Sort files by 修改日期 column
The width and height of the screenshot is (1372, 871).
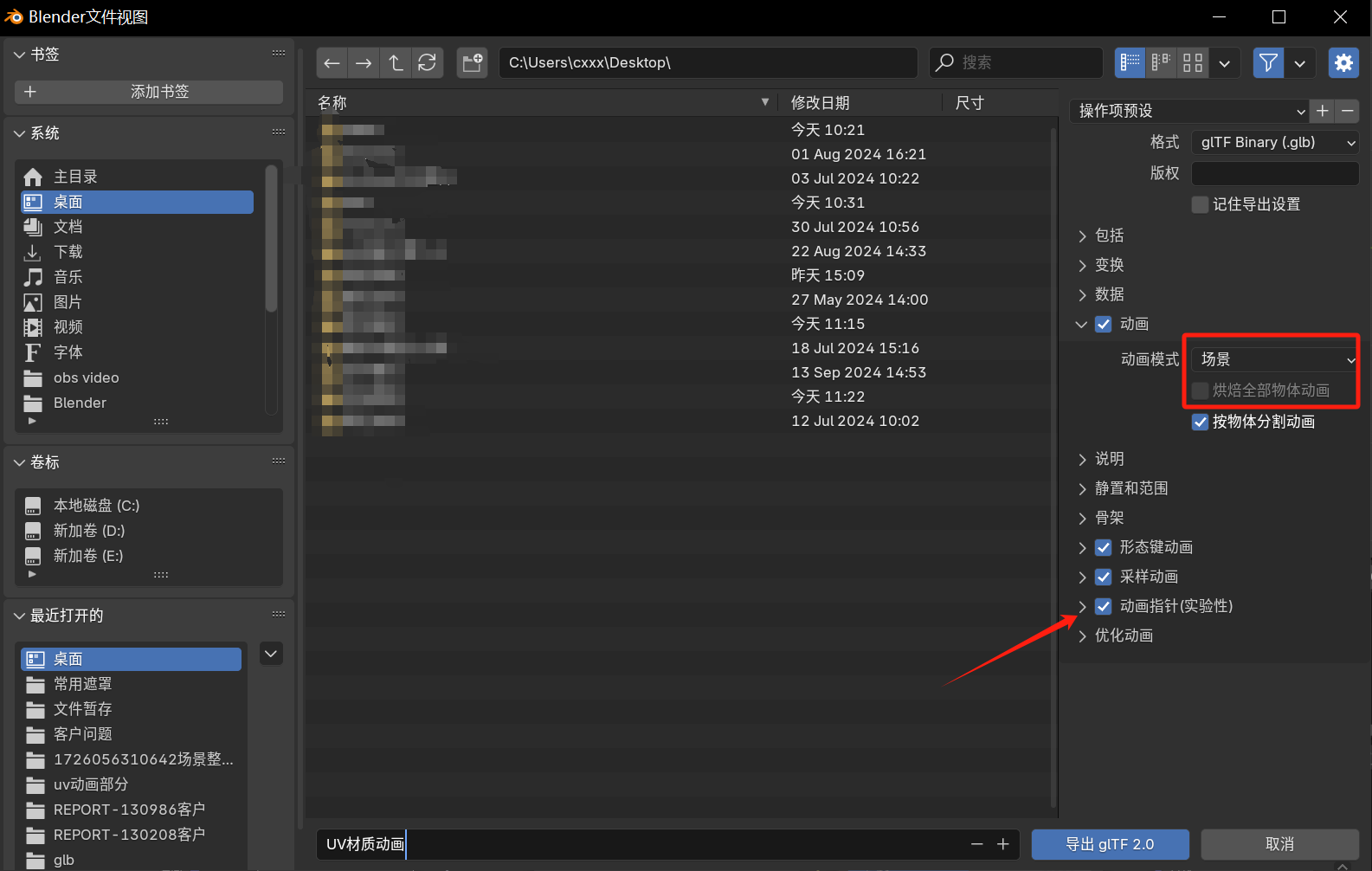click(860, 103)
